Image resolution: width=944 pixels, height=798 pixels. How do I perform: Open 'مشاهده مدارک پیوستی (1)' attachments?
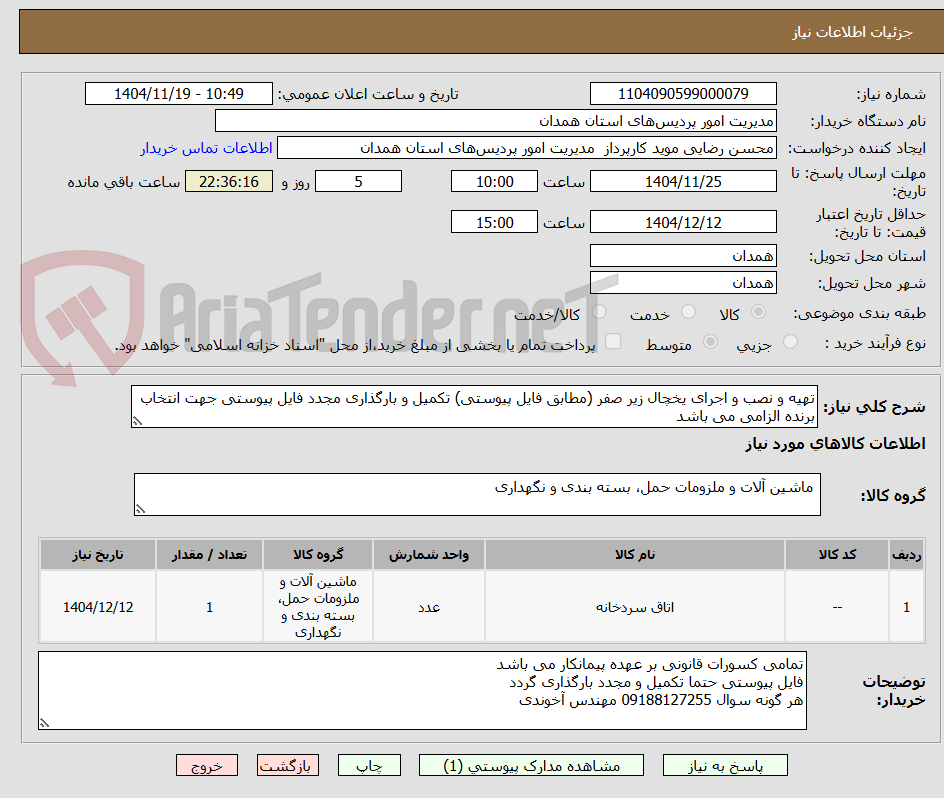pos(531,765)
